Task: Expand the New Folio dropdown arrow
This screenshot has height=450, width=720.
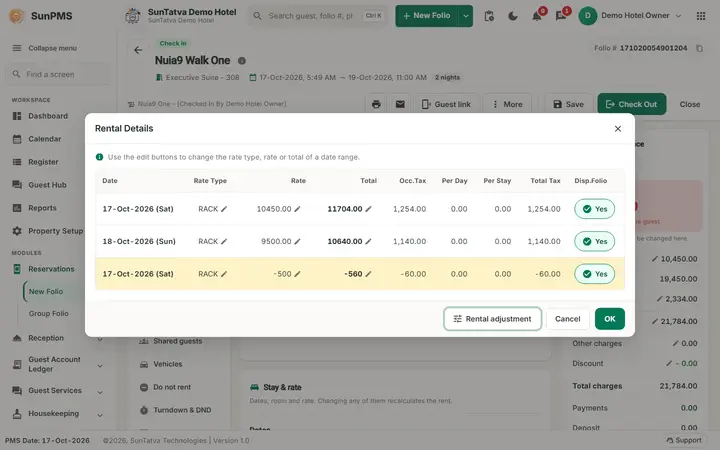Action: [x=466, y=16]
